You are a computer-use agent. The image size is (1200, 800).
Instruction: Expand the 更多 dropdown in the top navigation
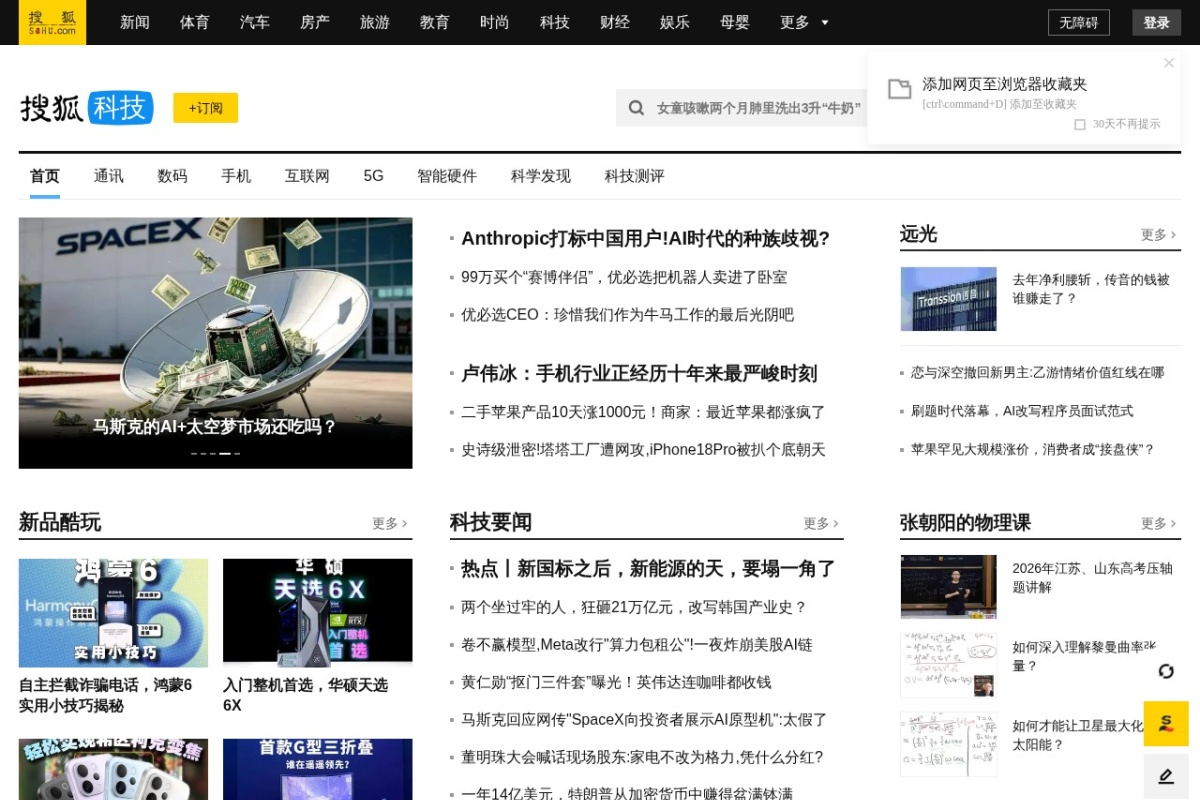(x=805, y=22)
